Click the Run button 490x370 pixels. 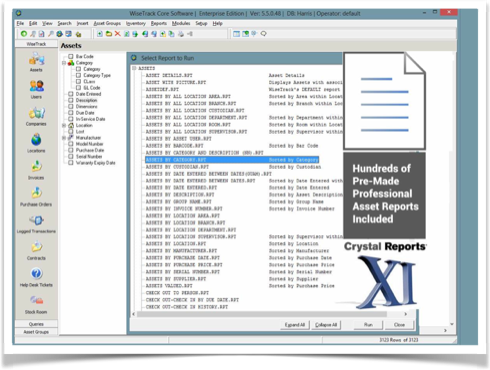click(x=368, y=325)
